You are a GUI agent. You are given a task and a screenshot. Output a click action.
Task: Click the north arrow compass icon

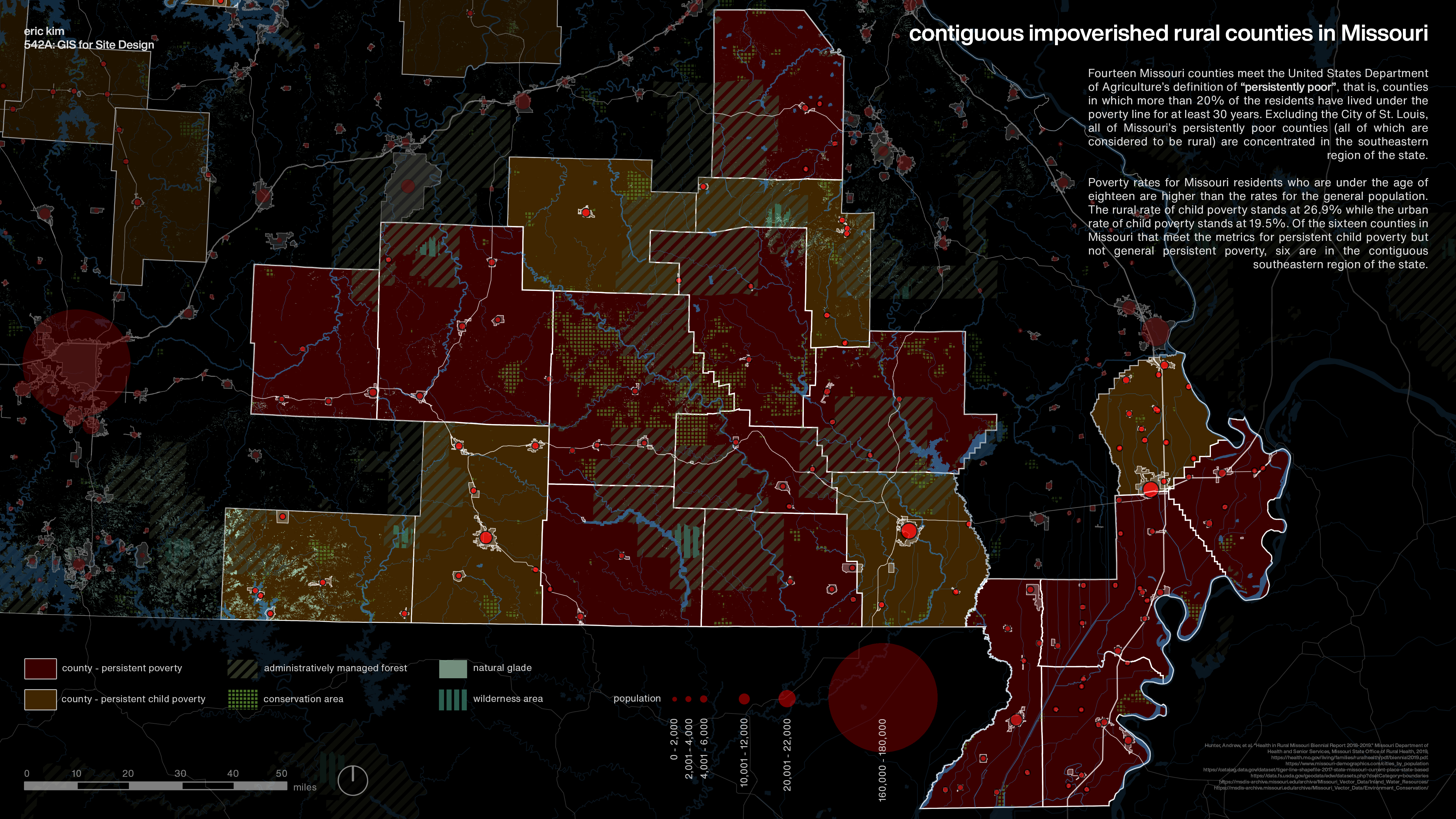coord(353,780)
